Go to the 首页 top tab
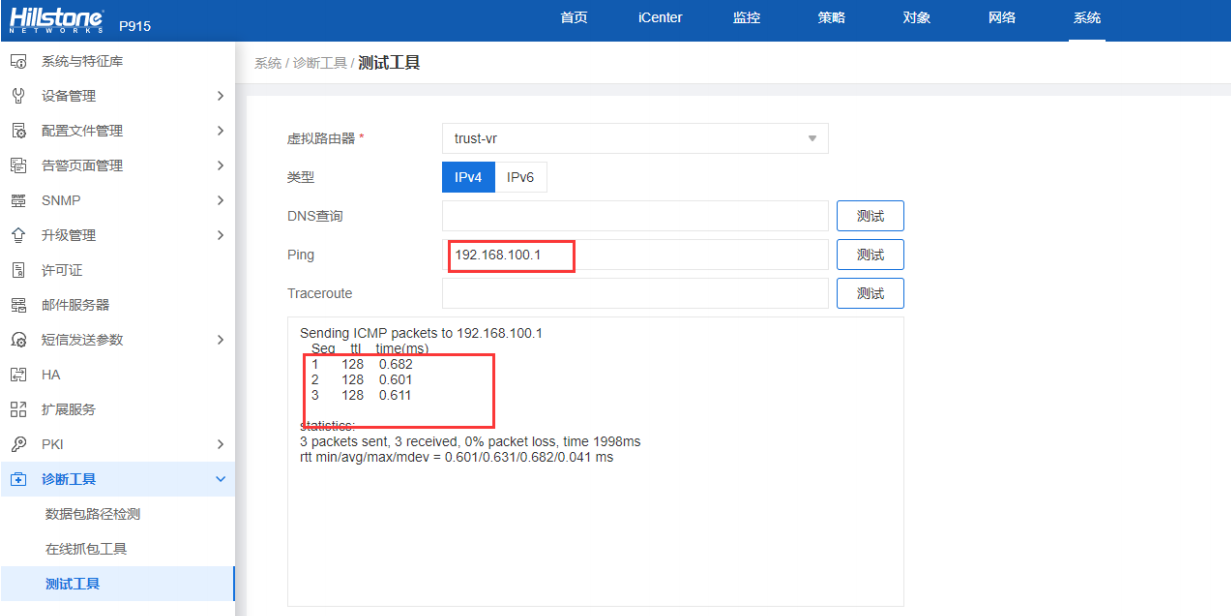The width and height of the screenshot is (1231, 616). pyautogui.click(x=574, y=18)
